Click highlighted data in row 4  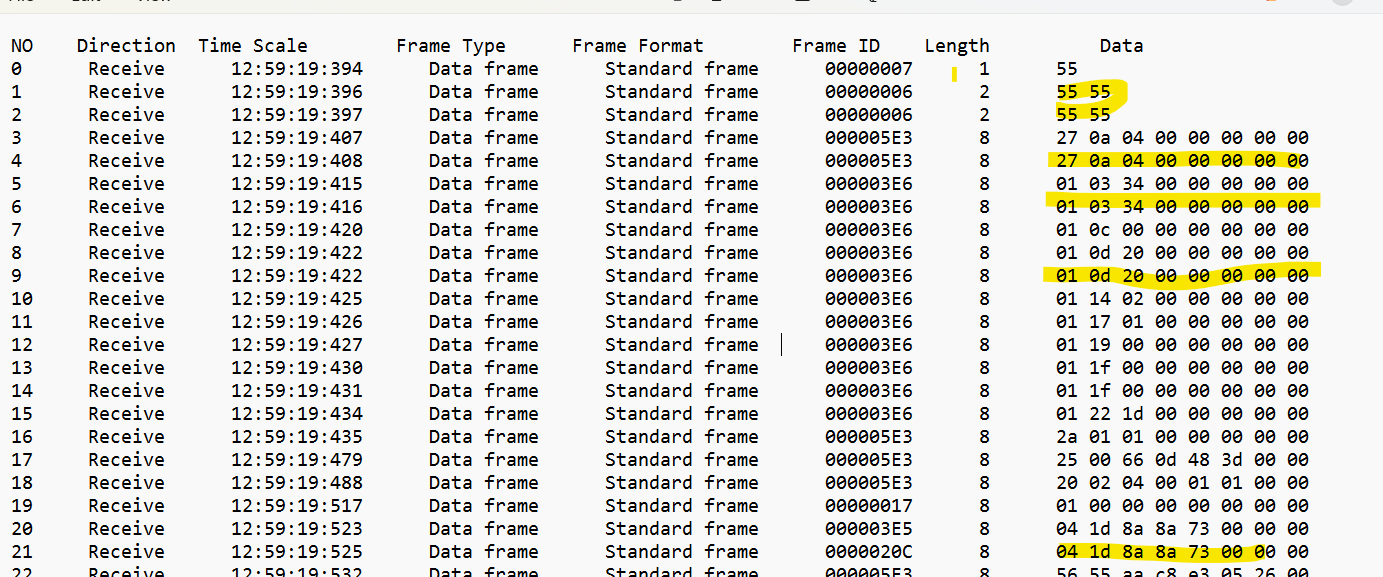1182,161
